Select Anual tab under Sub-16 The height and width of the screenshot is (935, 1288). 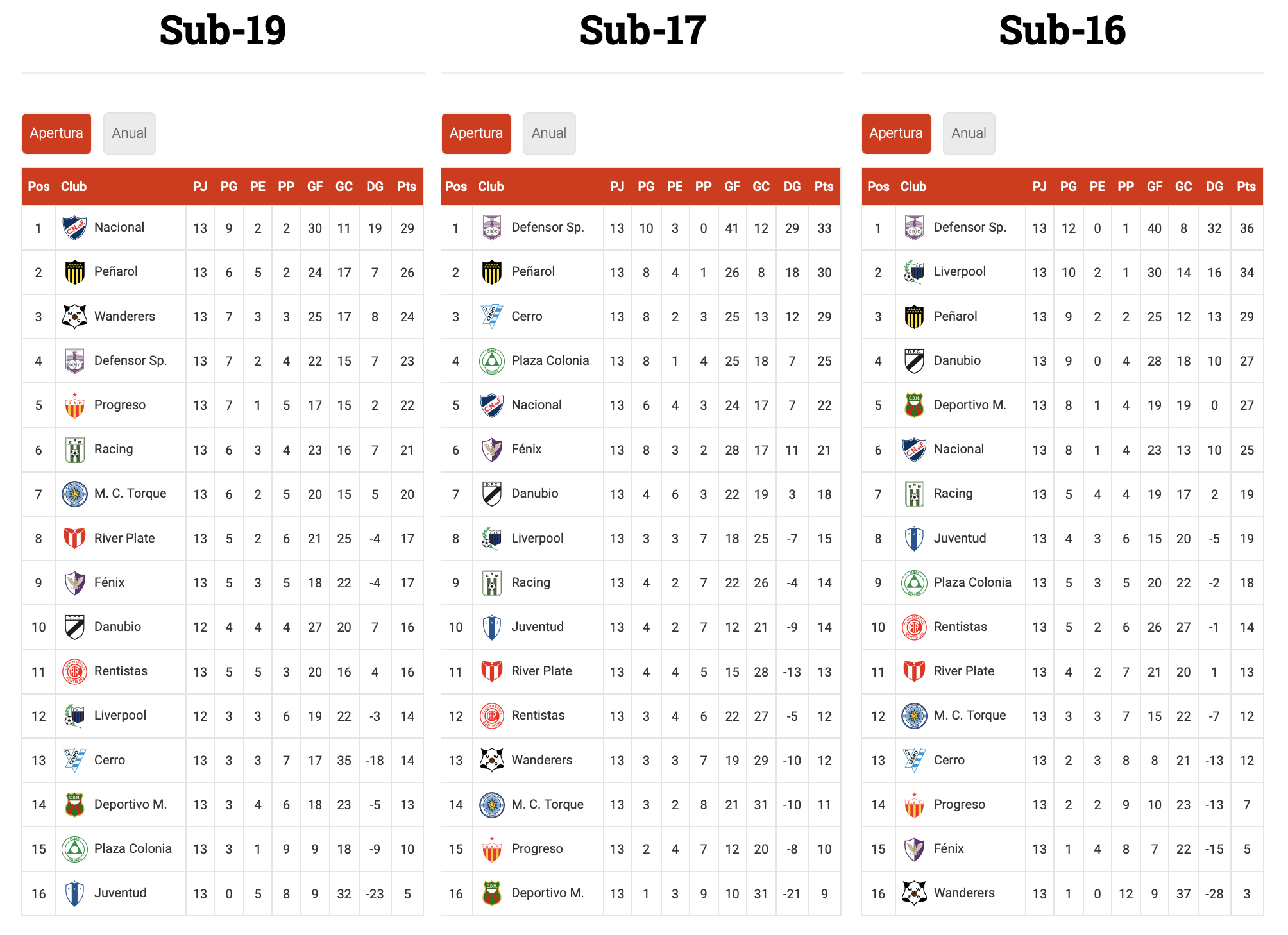pos(969,133)
